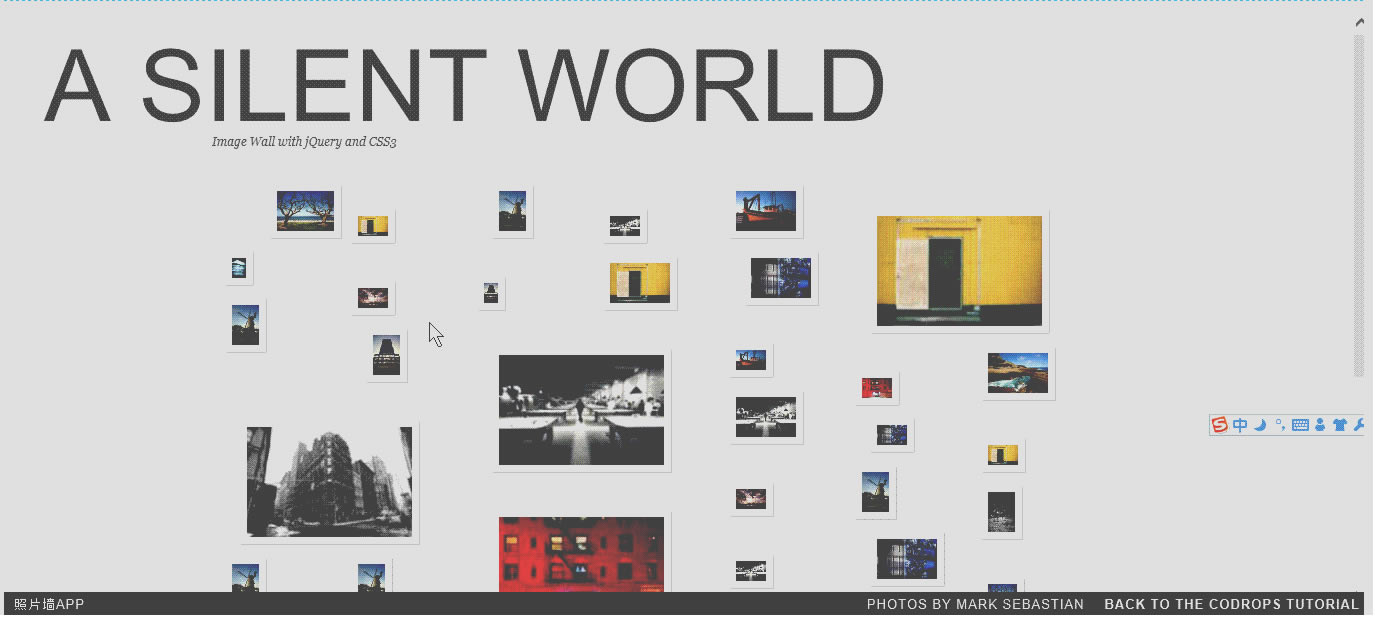Open the Sogou skin shirt icon
The width and height of the screenshot is (1375, 617).
(1340, 425)
